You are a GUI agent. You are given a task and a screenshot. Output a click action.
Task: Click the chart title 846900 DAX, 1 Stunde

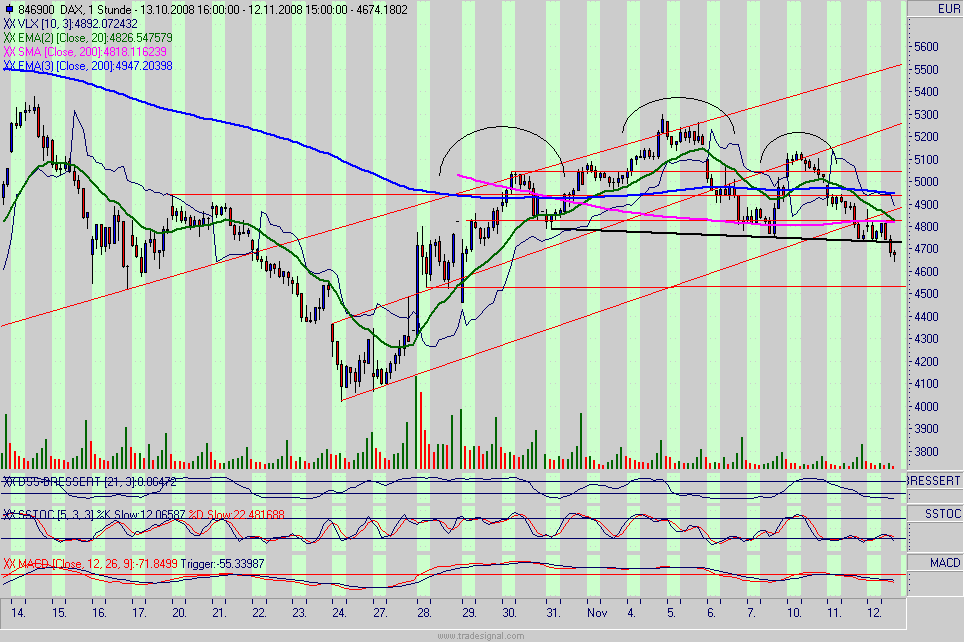tap(74, 10)
